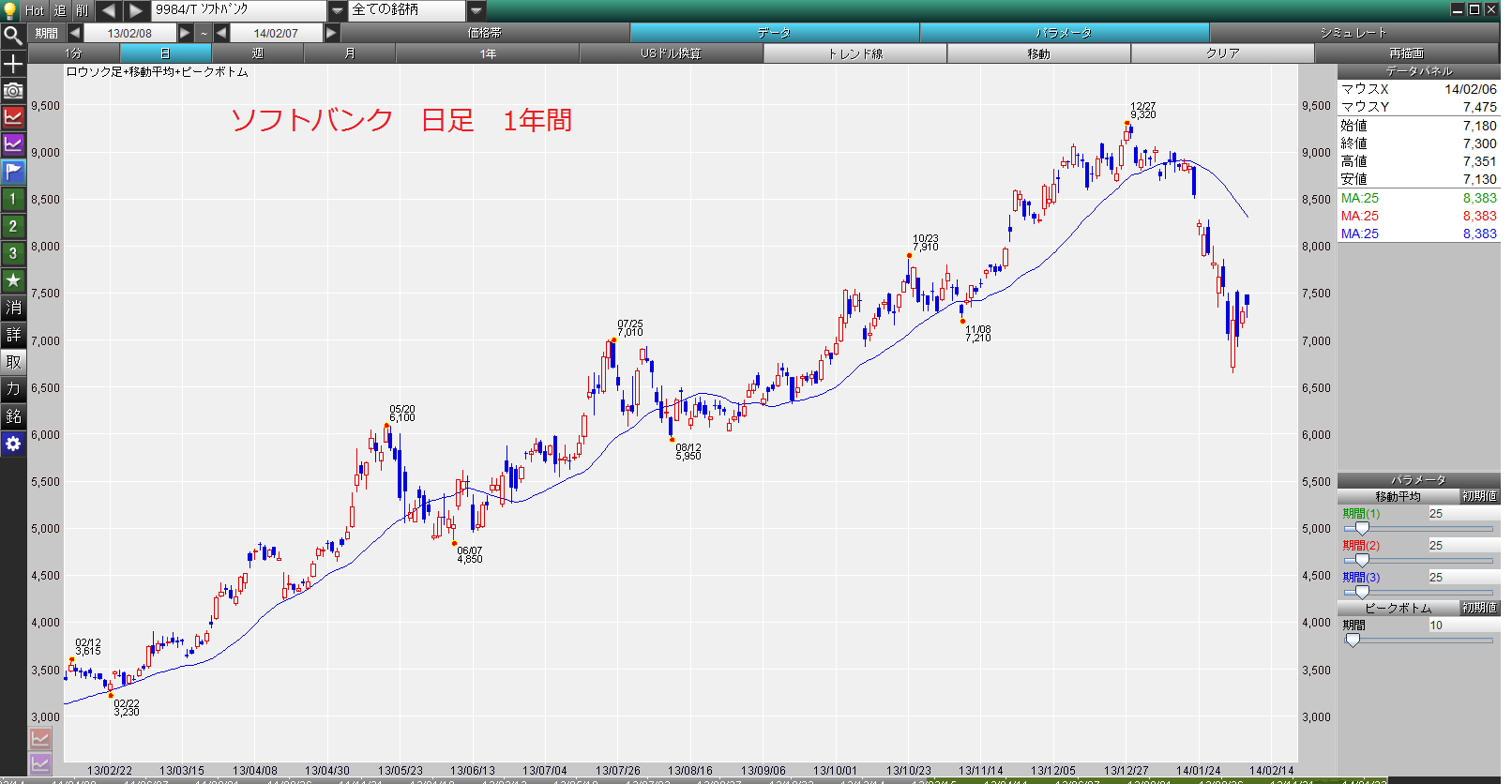Toggle USドル換算 conversion

coord(672,53)
